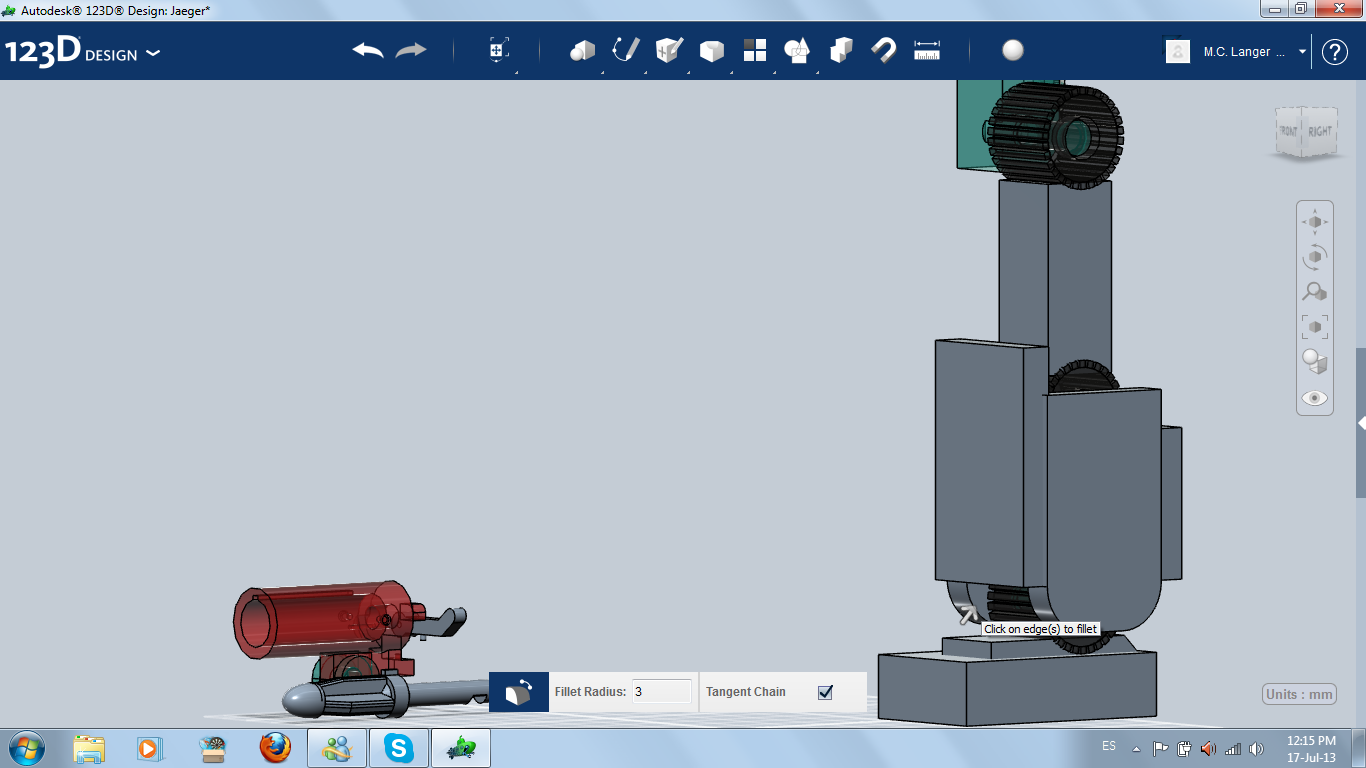The height and width of the screenshot is (768, 1366).
Task: Expand the M.C. Langer account dropdown
Action: pyautogui.click(x=1302, y=52)
